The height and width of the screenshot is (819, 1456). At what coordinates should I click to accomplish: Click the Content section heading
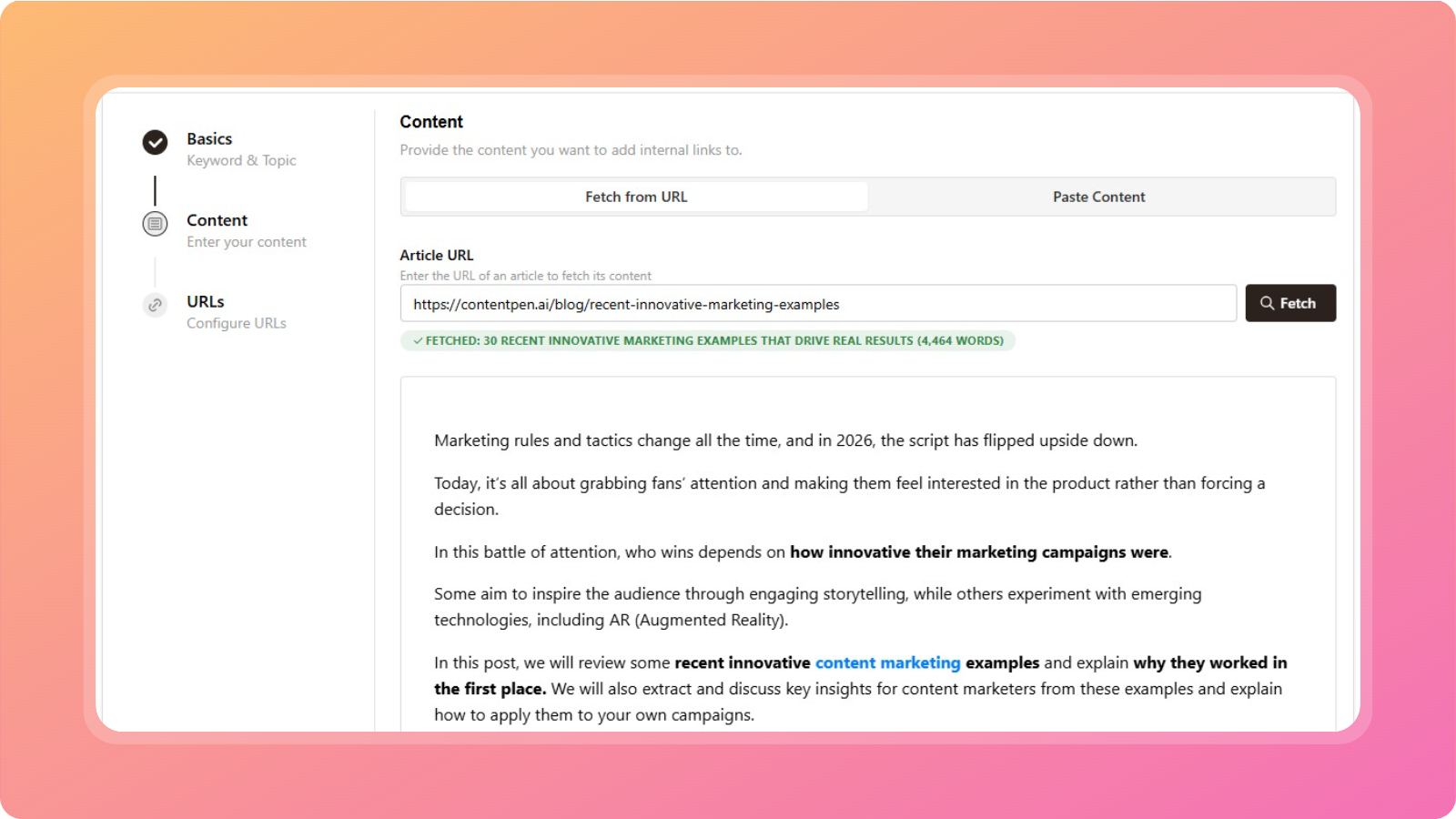pyautogui.click(x=431, y=121)
